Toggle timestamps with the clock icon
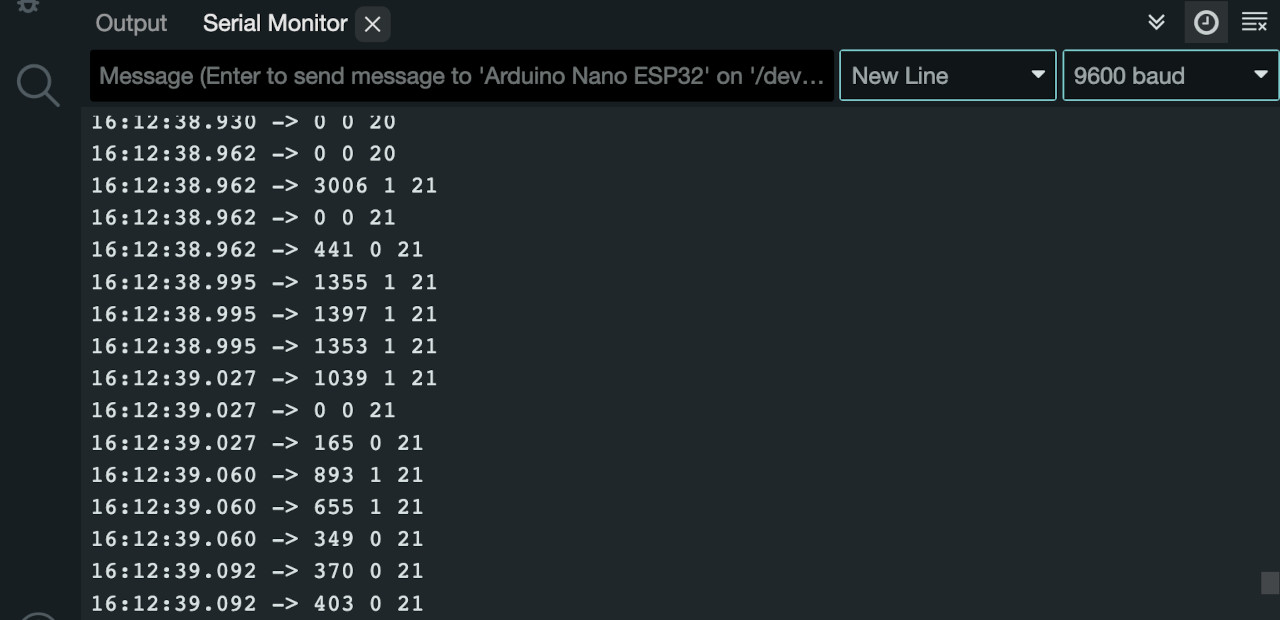 [x=1206, y=23]
